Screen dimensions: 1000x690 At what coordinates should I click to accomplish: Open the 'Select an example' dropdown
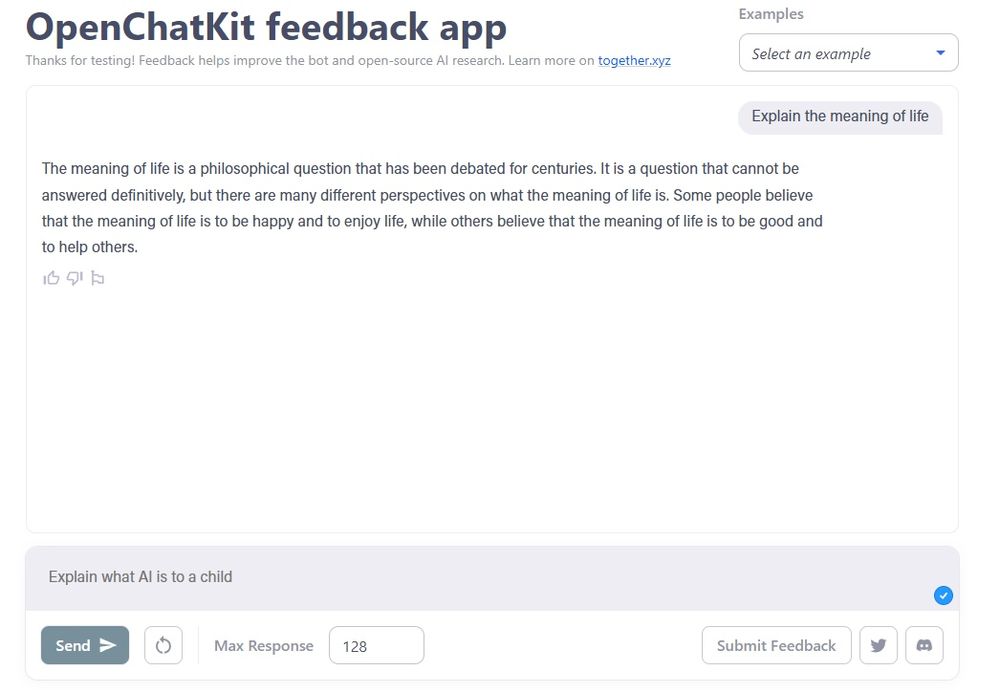click(848, 52)
